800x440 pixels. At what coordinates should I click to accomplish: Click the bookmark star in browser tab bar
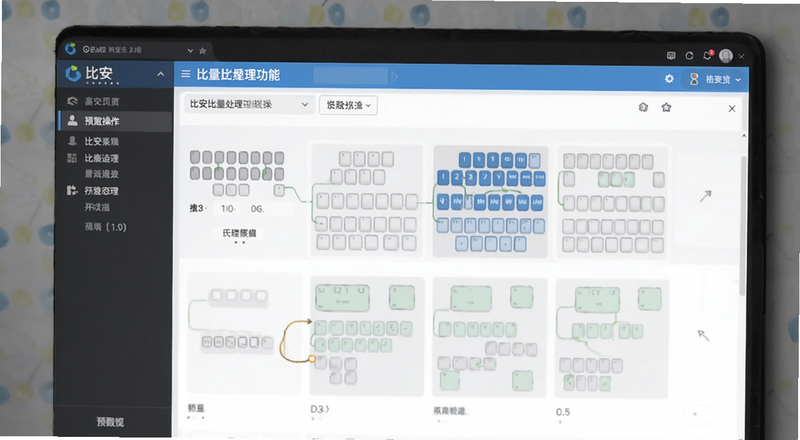click(203, 51)
